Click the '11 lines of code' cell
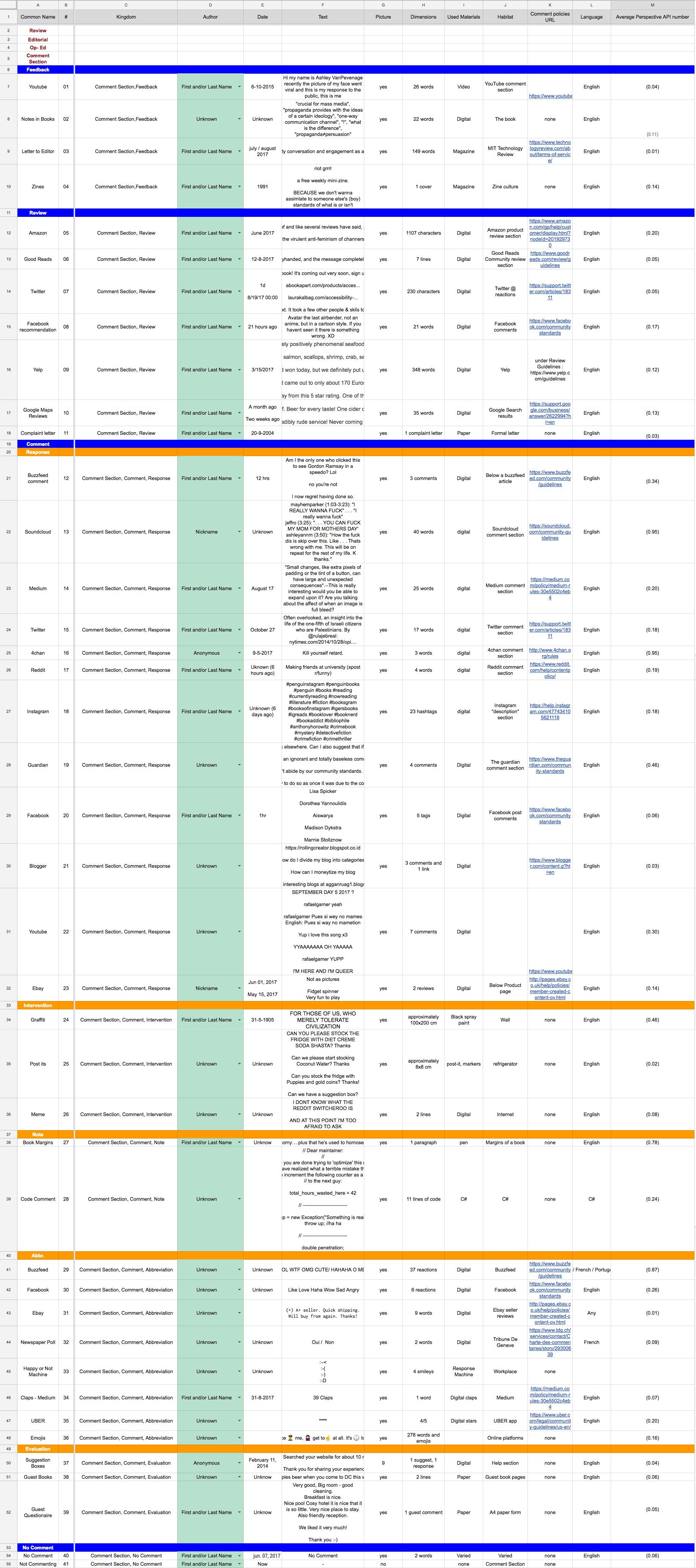696x1568 pixels. 424,1199
